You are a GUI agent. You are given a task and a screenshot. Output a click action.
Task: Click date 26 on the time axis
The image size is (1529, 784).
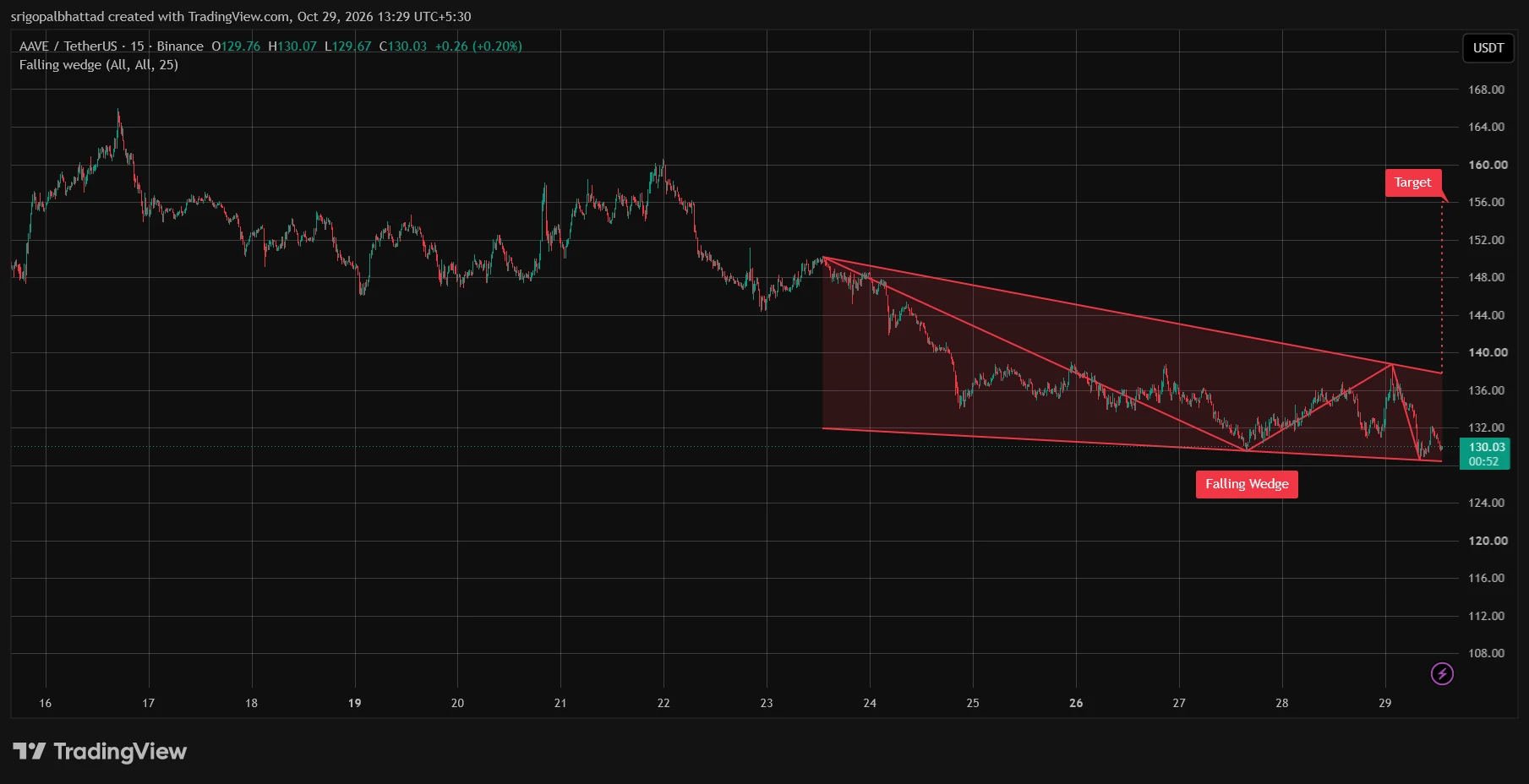click(1076, 703)
